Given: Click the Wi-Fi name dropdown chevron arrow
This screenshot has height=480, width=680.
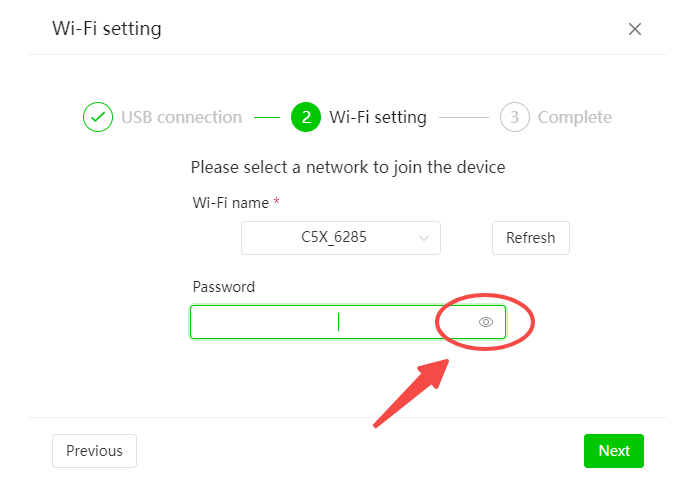Looking at the screenshot, I should pos(424,238).
